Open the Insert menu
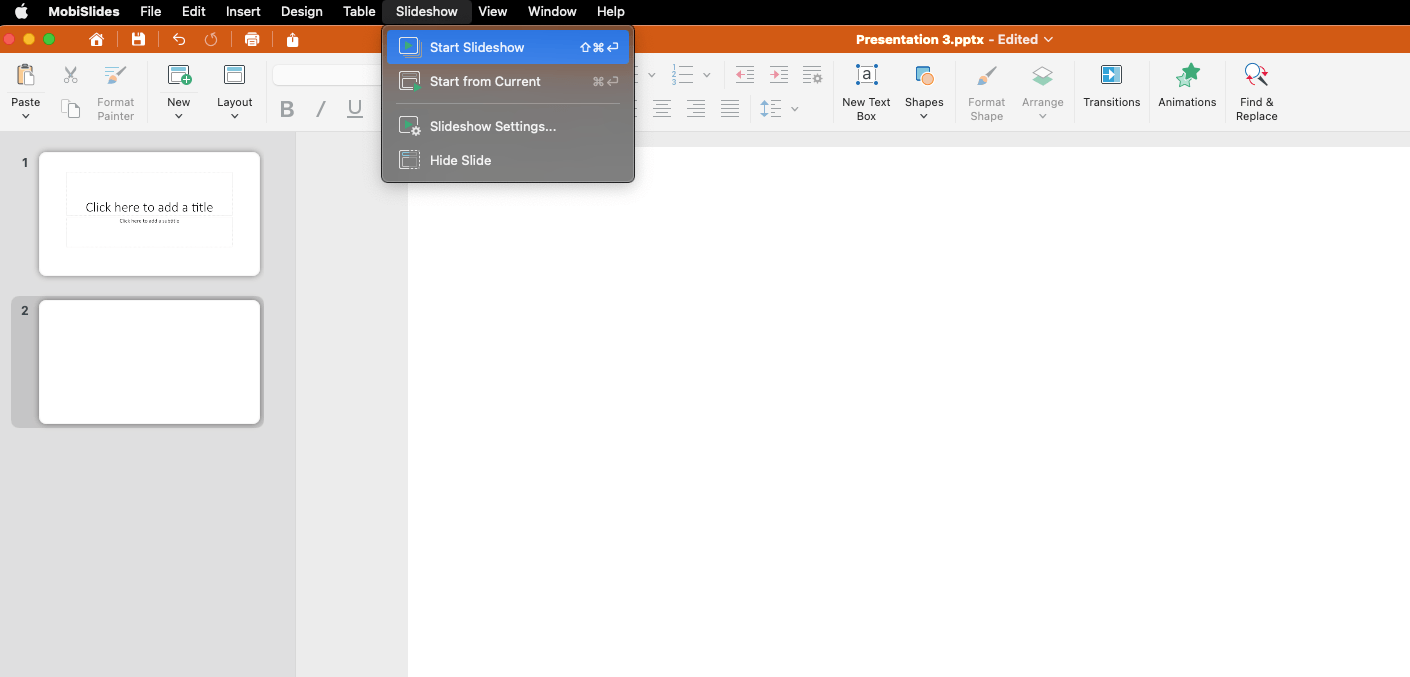This screenshot has height=677, width=1410. (x=243, y=12)
